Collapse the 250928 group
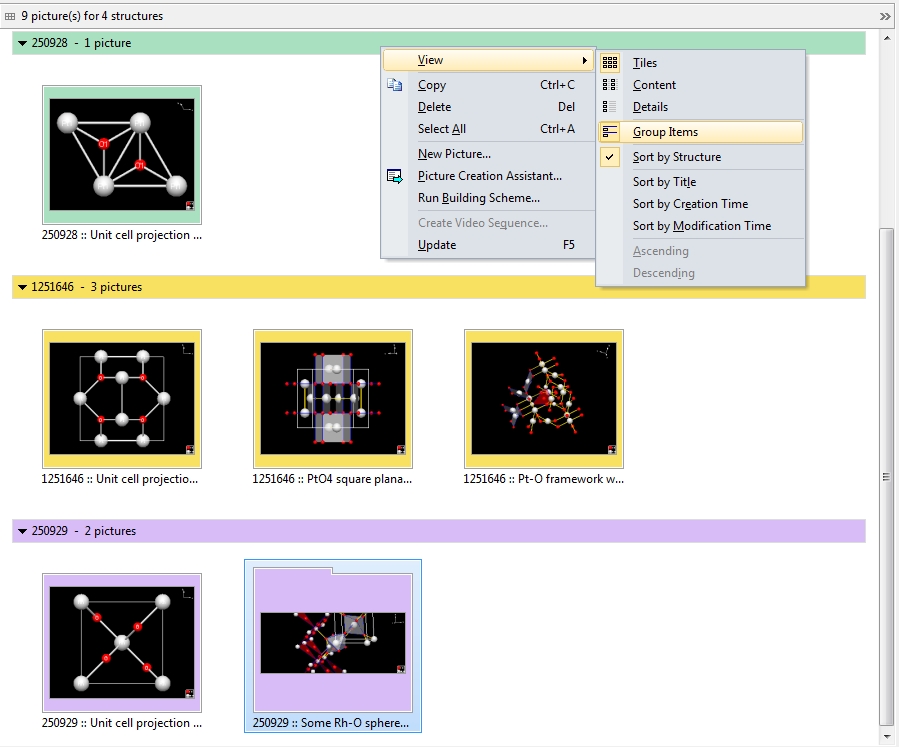Viewport: 899px width, 747px height. click(22, 43)
